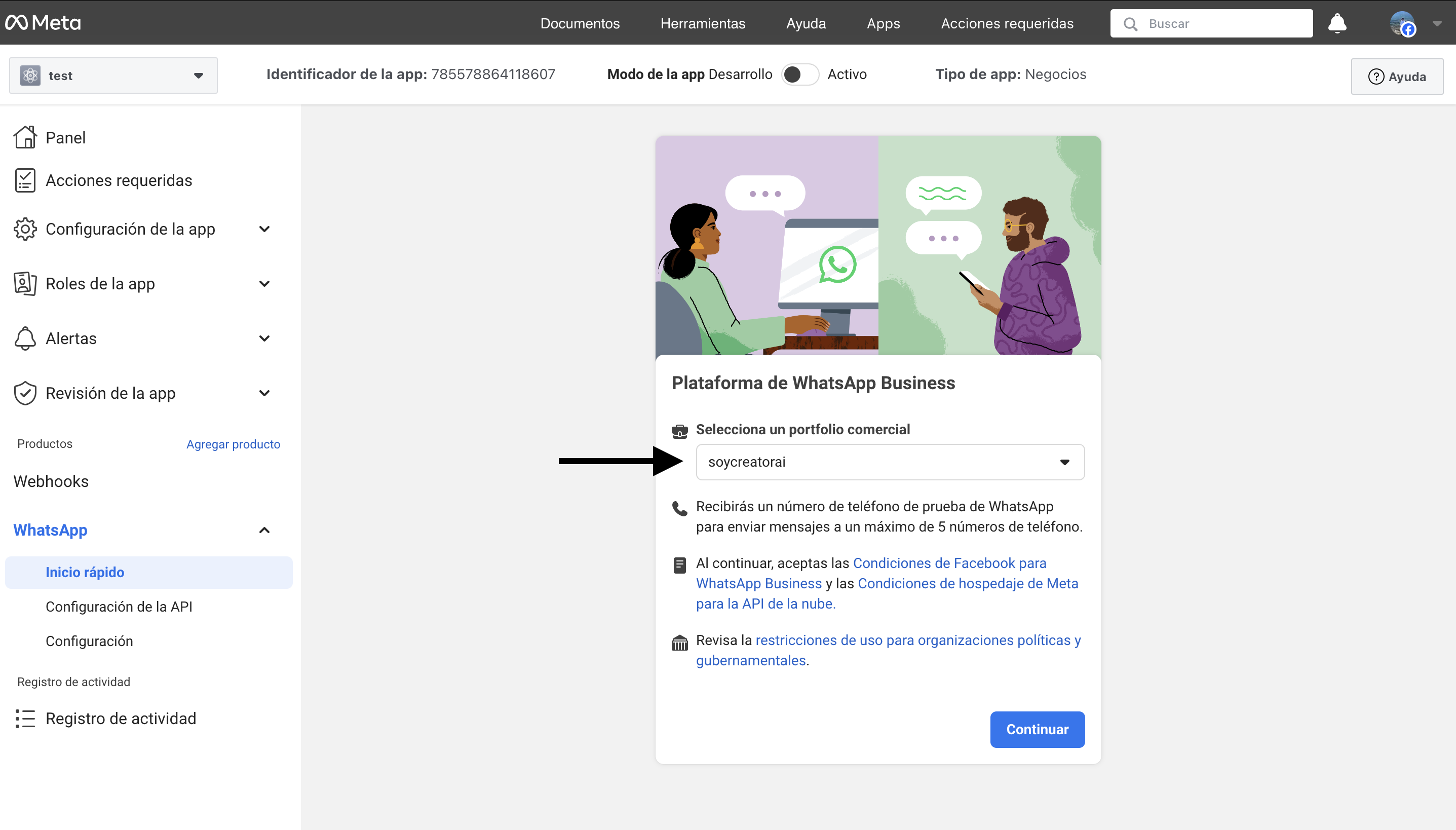The width and height of the screenshot is (1456, 830).
Task: Open Panel via the home icon
Action: click(25, 137)
